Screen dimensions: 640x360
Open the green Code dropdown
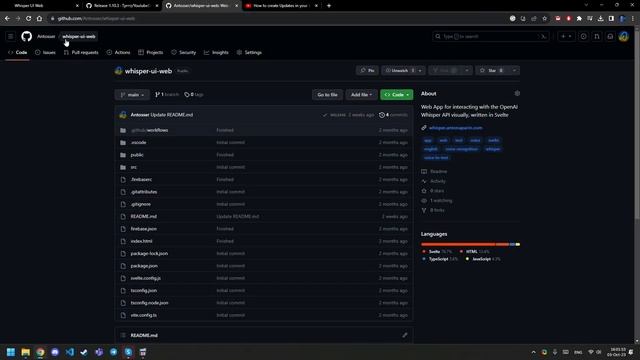tap(396, 95)
